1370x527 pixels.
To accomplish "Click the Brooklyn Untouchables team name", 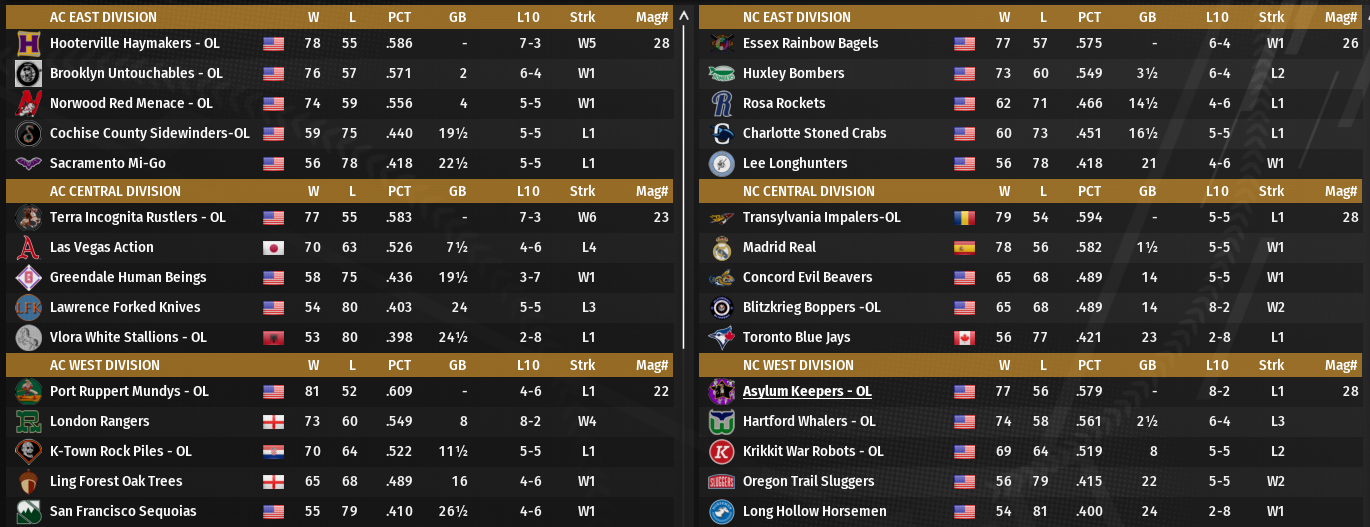I will click(136, 73).
